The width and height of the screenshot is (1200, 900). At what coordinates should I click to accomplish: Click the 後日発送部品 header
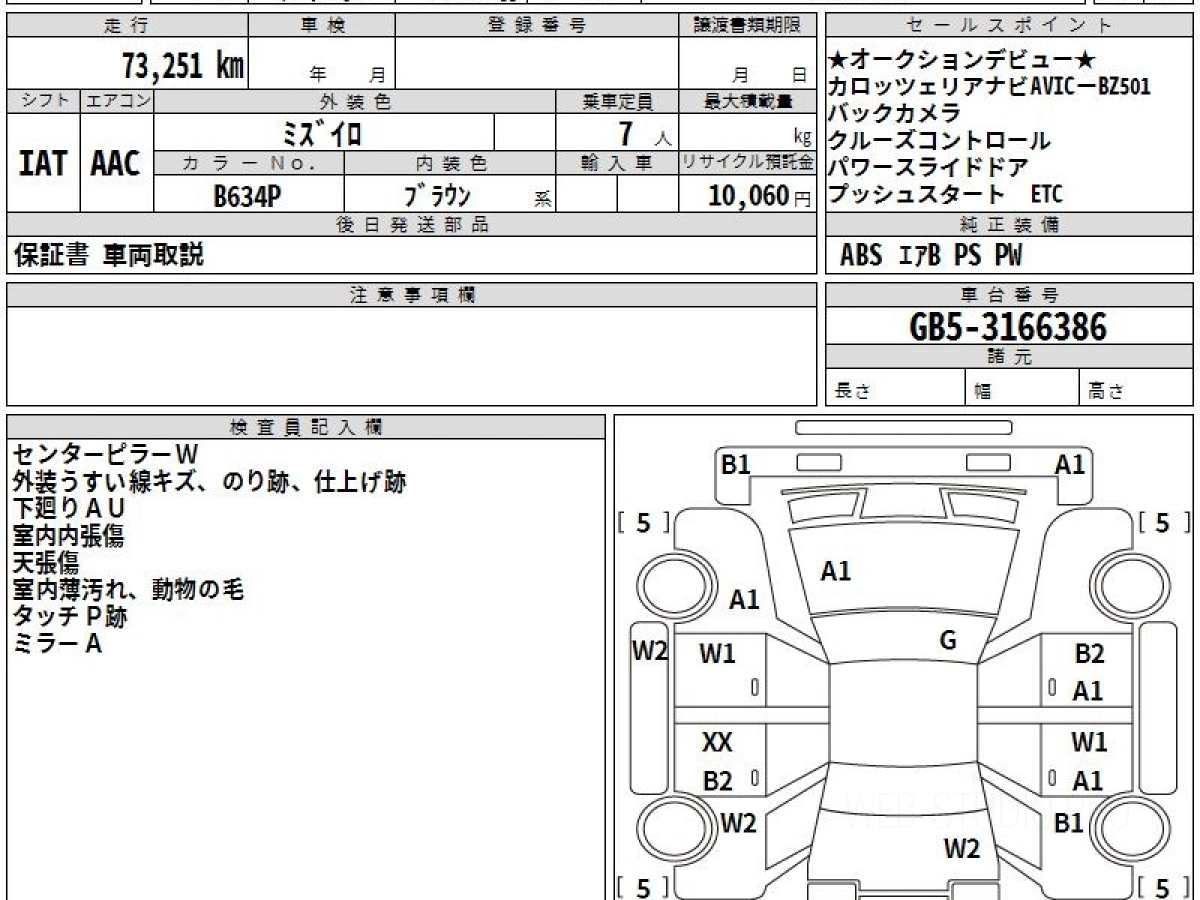[411, 225]
